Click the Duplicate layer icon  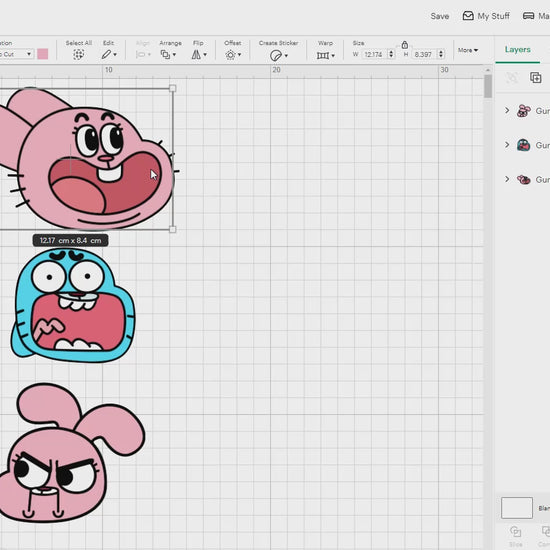tap(536, 77)
